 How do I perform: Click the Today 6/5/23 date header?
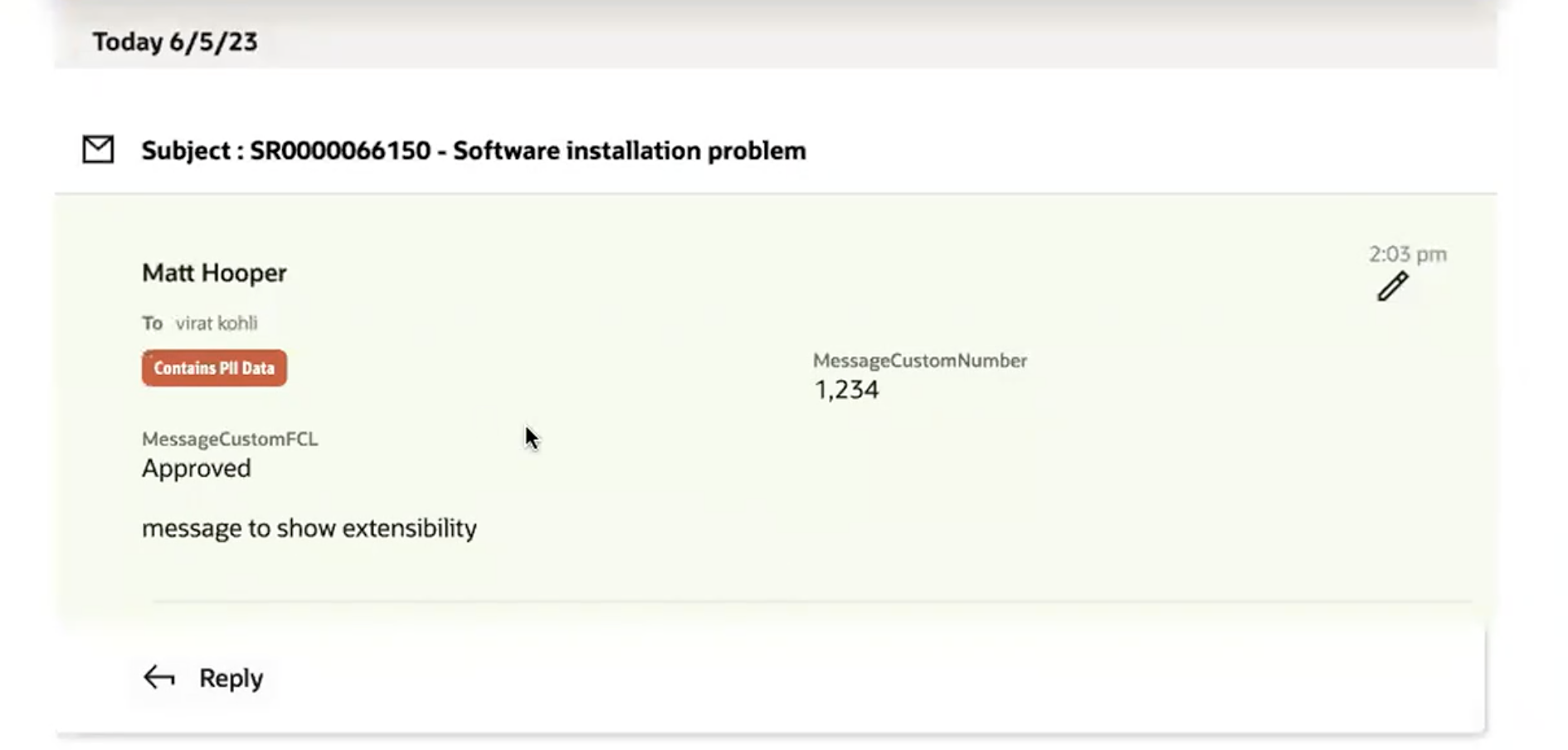point(175,42)
